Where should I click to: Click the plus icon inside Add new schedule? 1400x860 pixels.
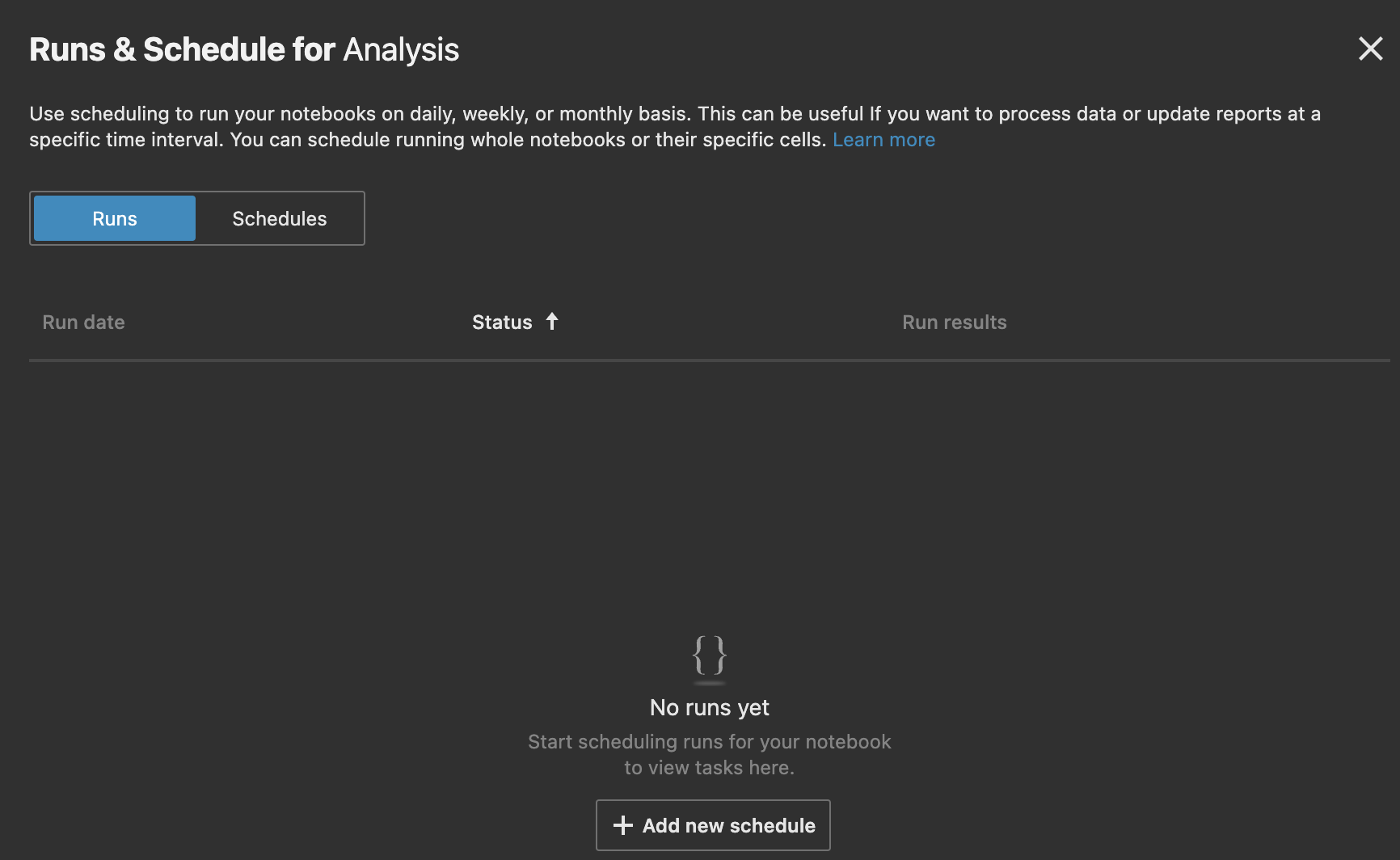click(622, 825)
